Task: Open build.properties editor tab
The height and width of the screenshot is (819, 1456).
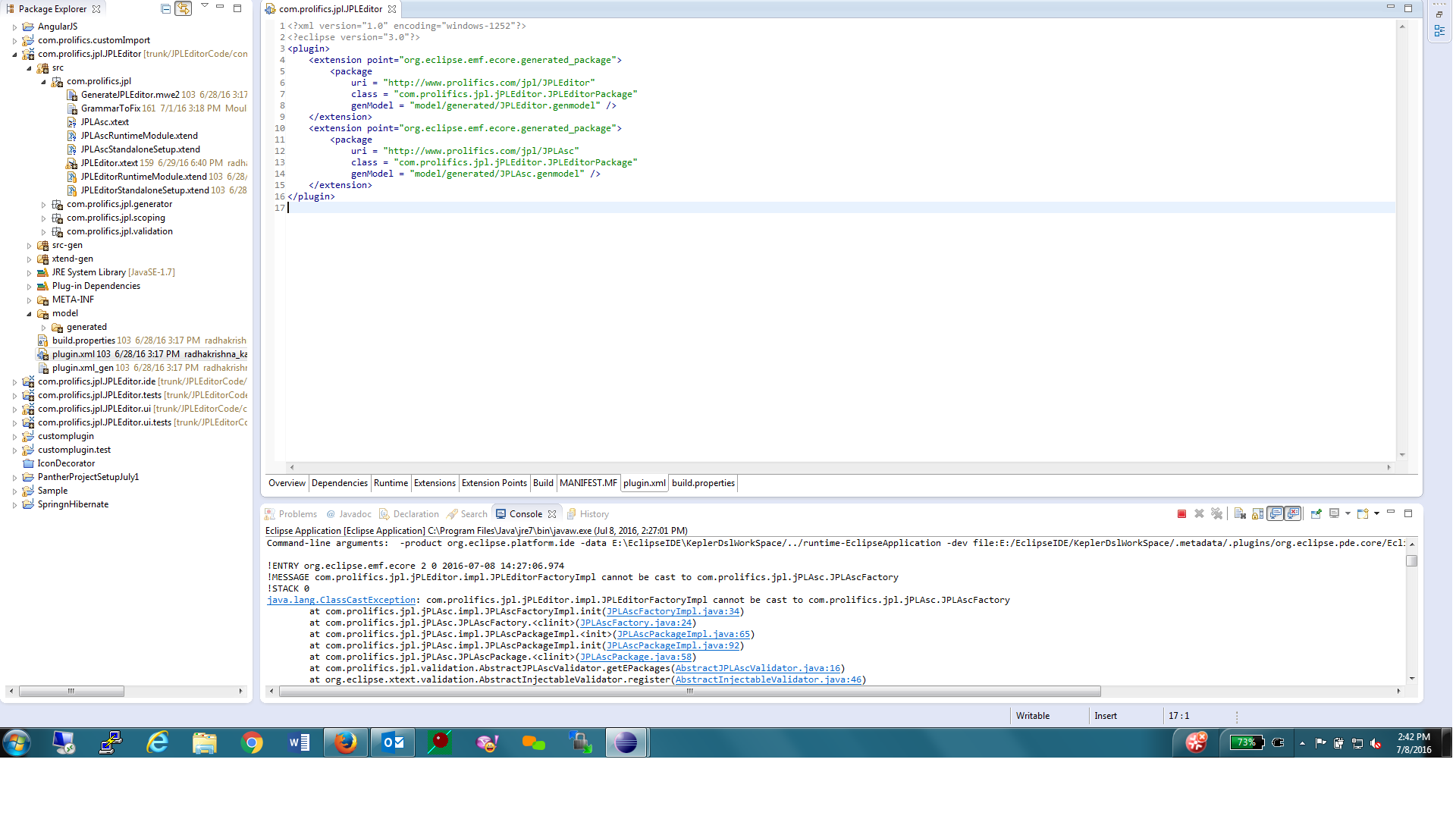Action: tap(703, 483)
